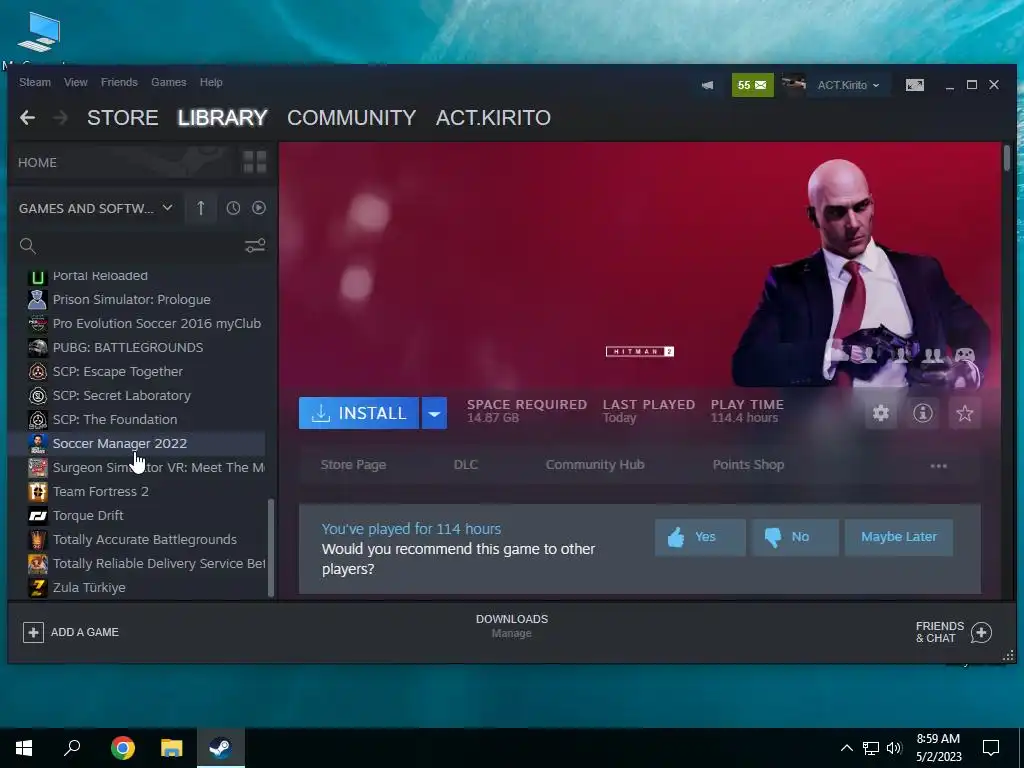Screen dimensions: 1024x768
Task: Click the game page scrollbar
Action: [1007, 159]
